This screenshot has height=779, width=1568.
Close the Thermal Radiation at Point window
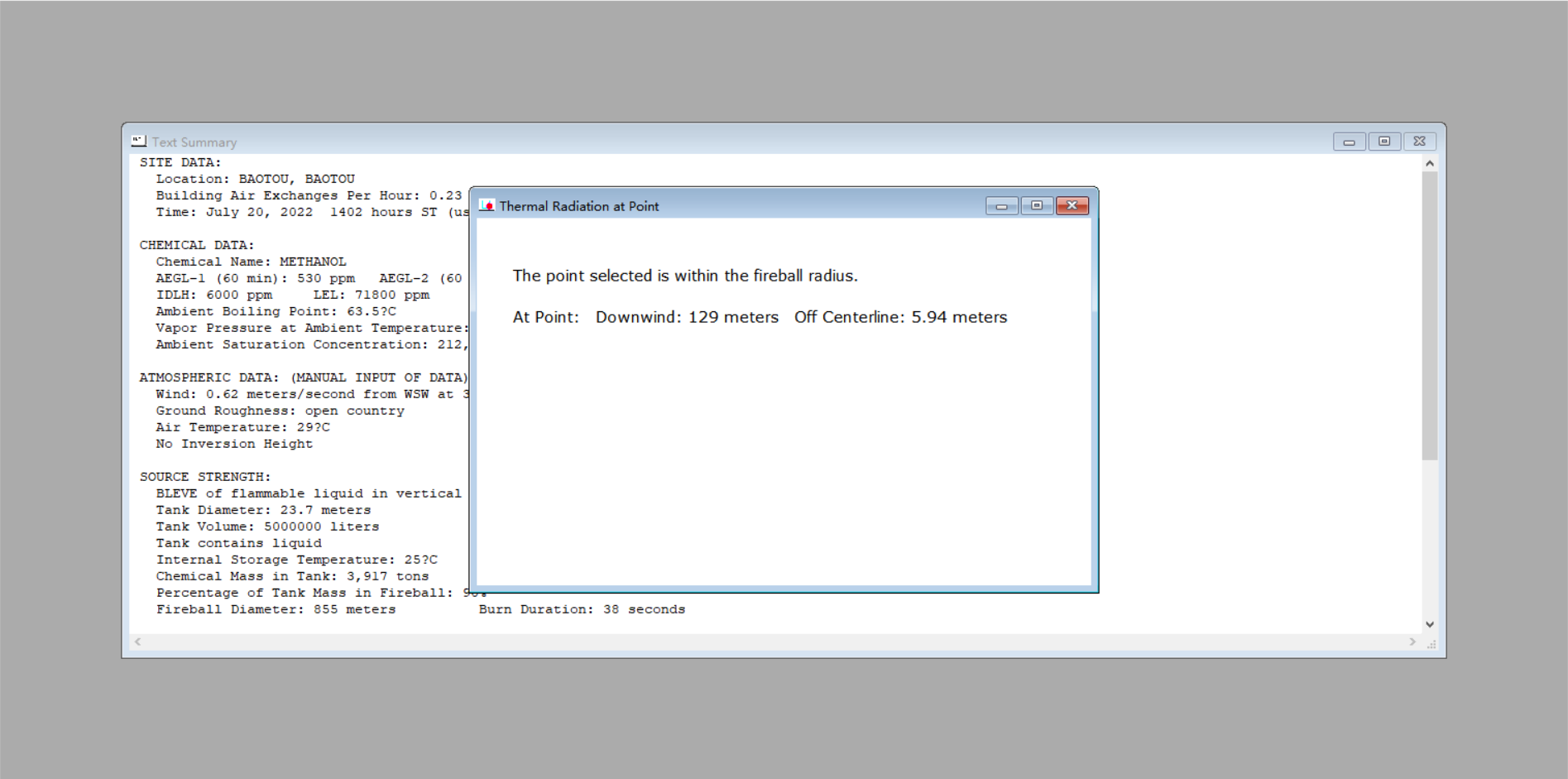[1072, 205]
